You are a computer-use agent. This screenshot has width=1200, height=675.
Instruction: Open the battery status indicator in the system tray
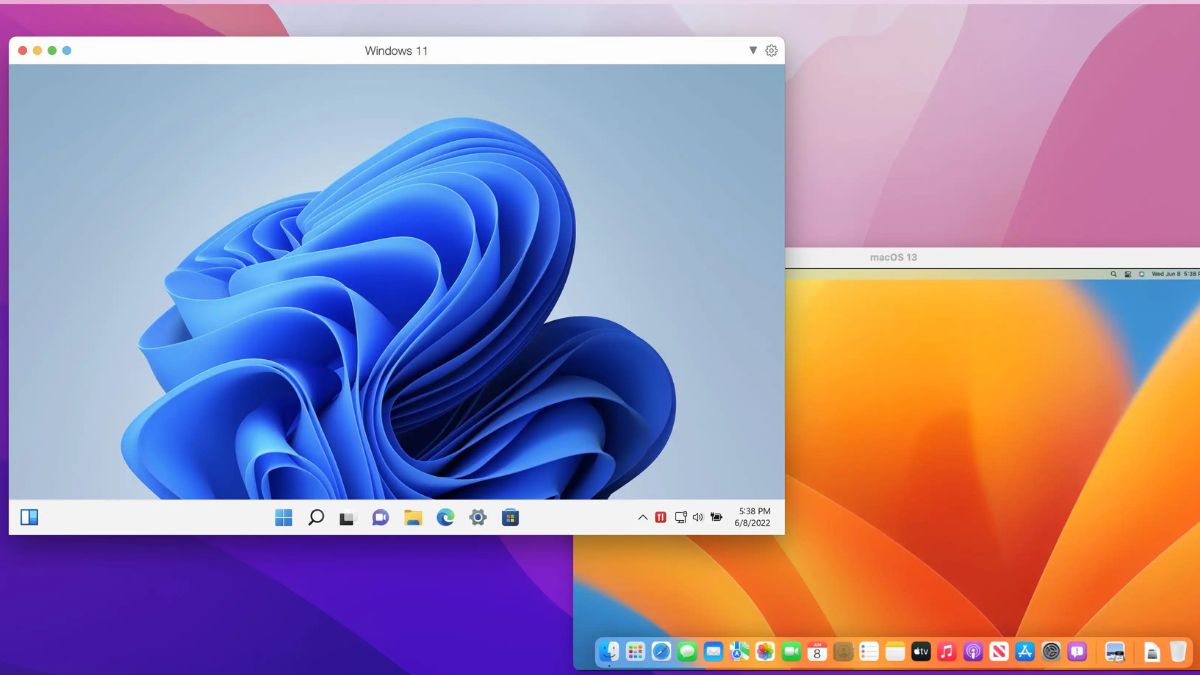(716, 517)
